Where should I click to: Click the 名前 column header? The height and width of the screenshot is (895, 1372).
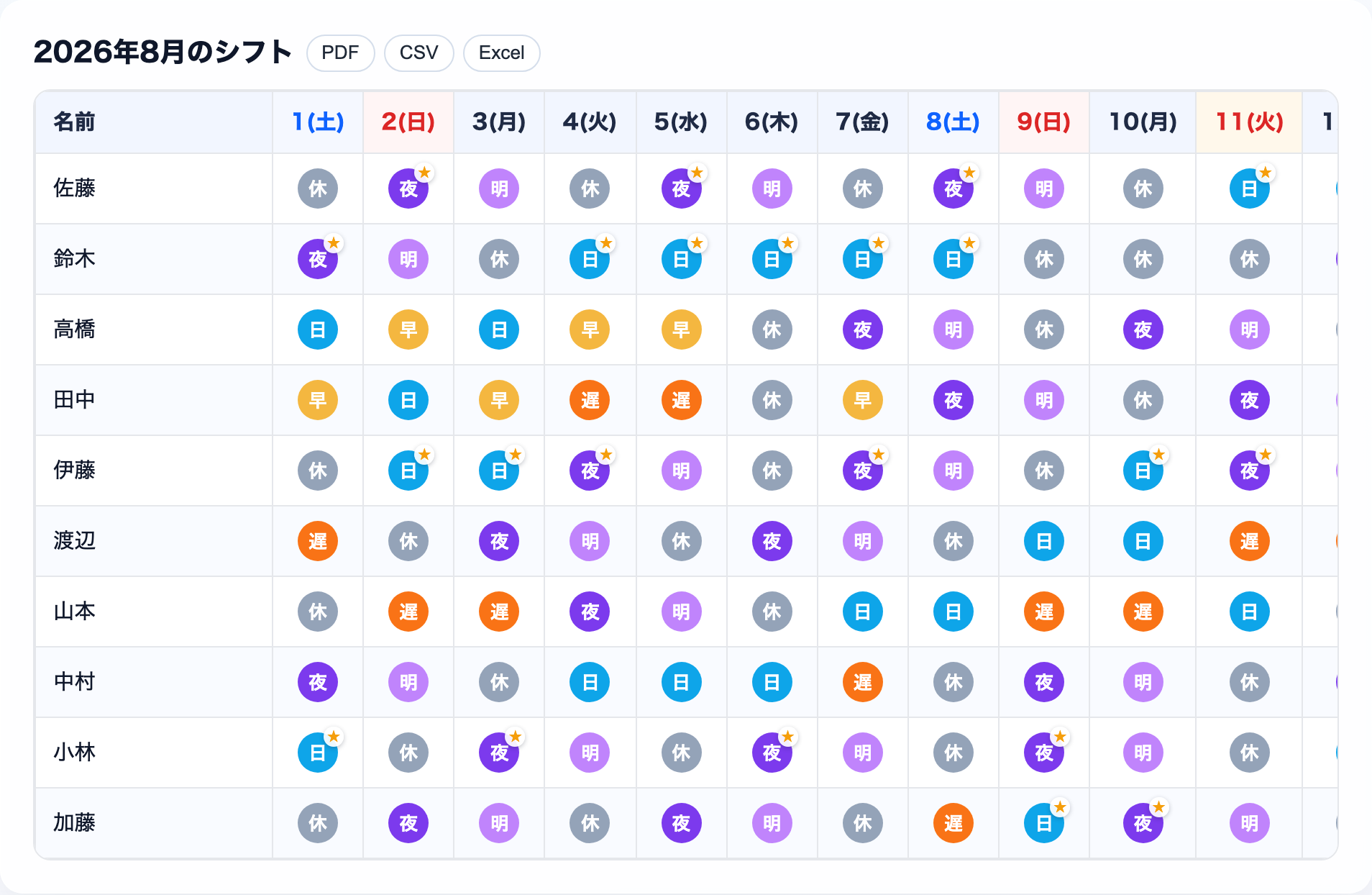point(154,122)
